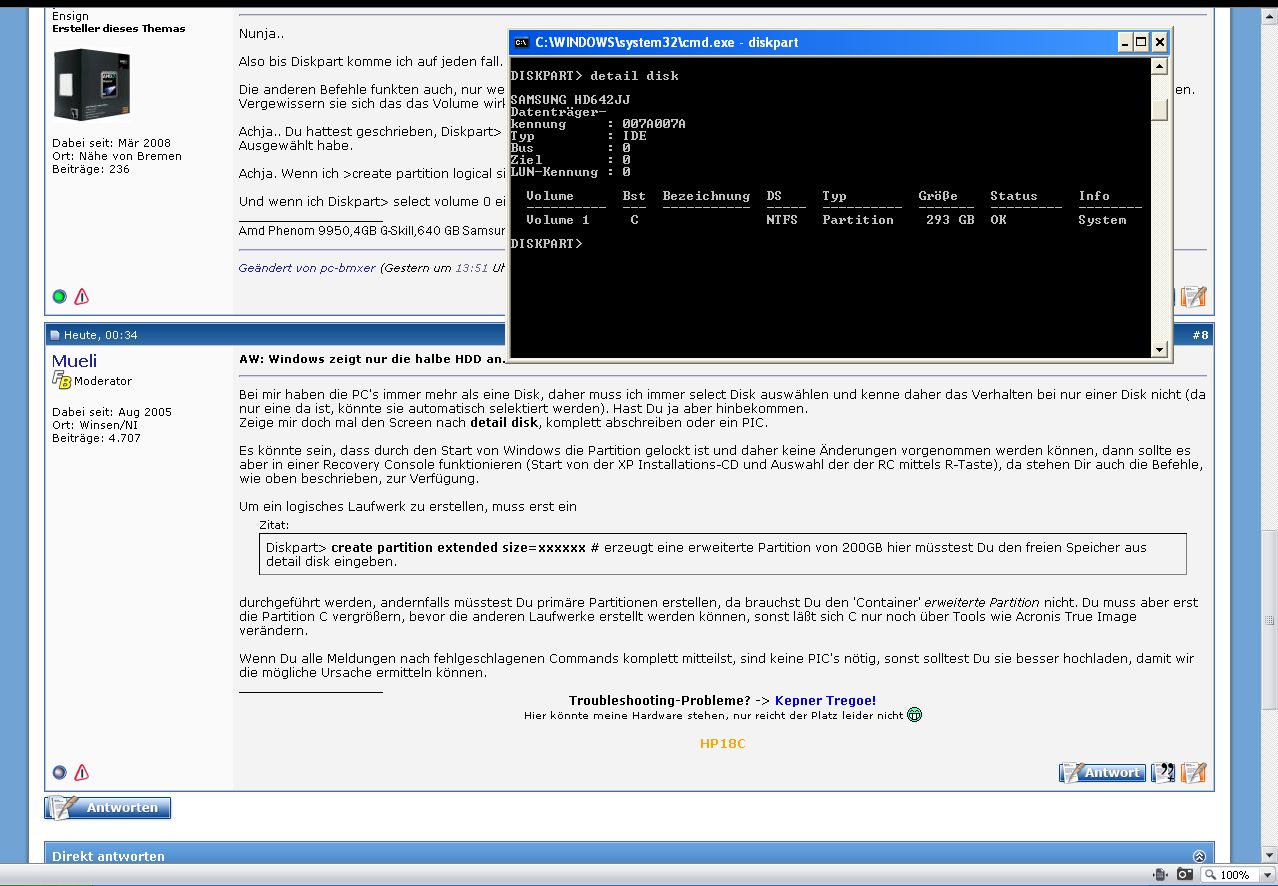Click the 'Volume 1' row in diskpart output
The image size is (1278, 886).
pos(826,220)
